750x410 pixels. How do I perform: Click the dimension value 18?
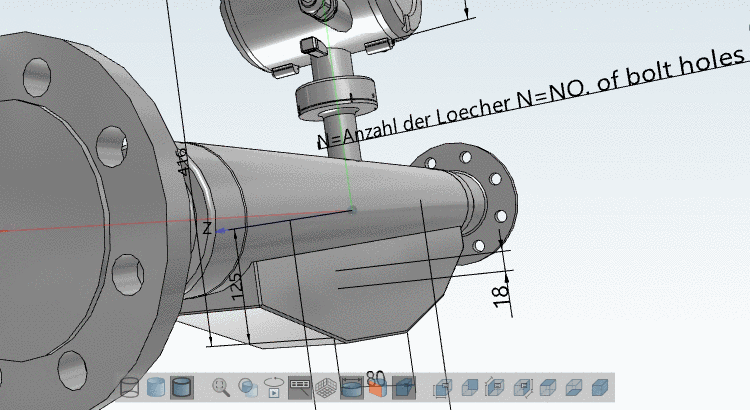click(500, 296)
